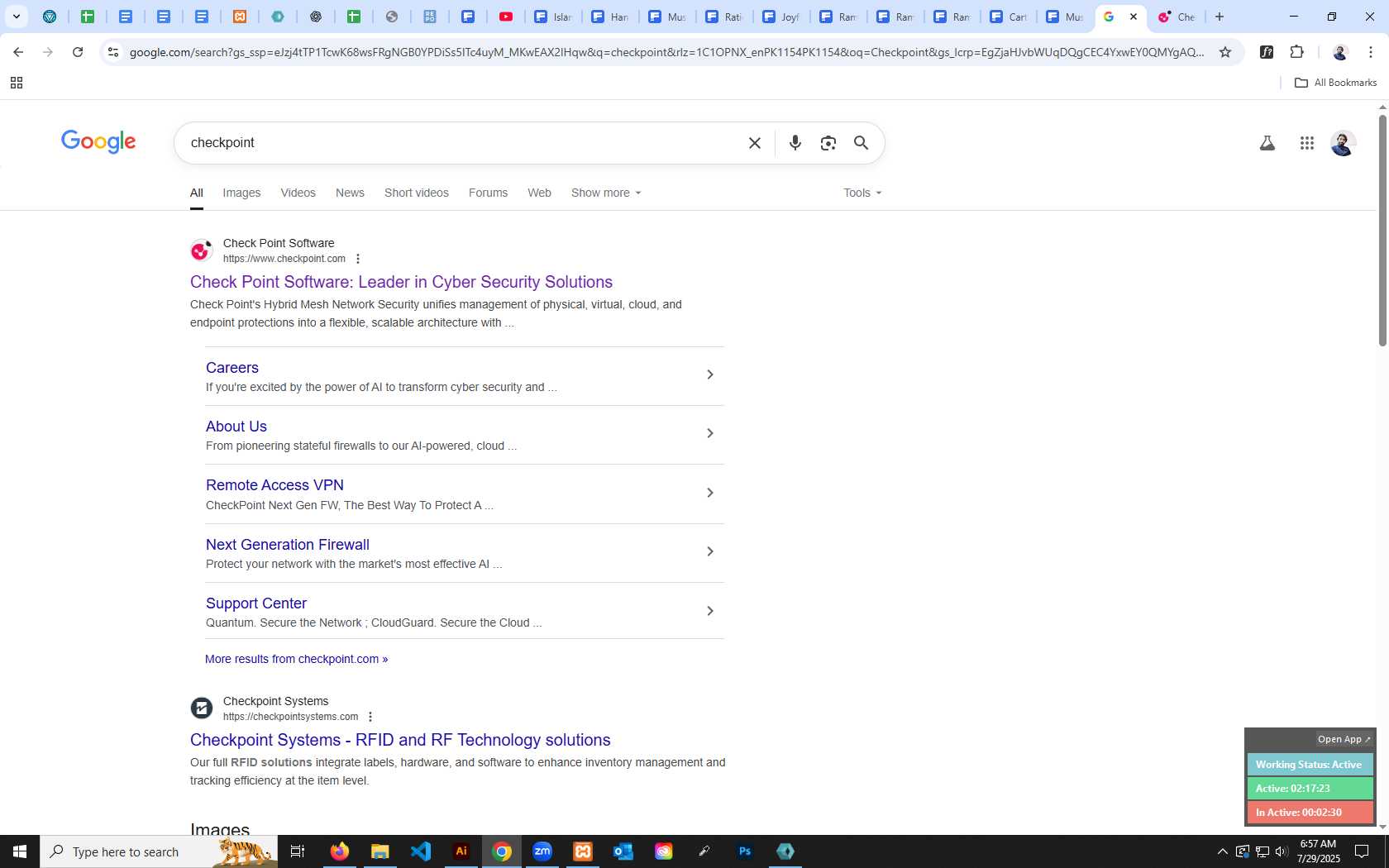Open the Careers sitelink
Screen dimensions: 1389x868
[232, 368]
